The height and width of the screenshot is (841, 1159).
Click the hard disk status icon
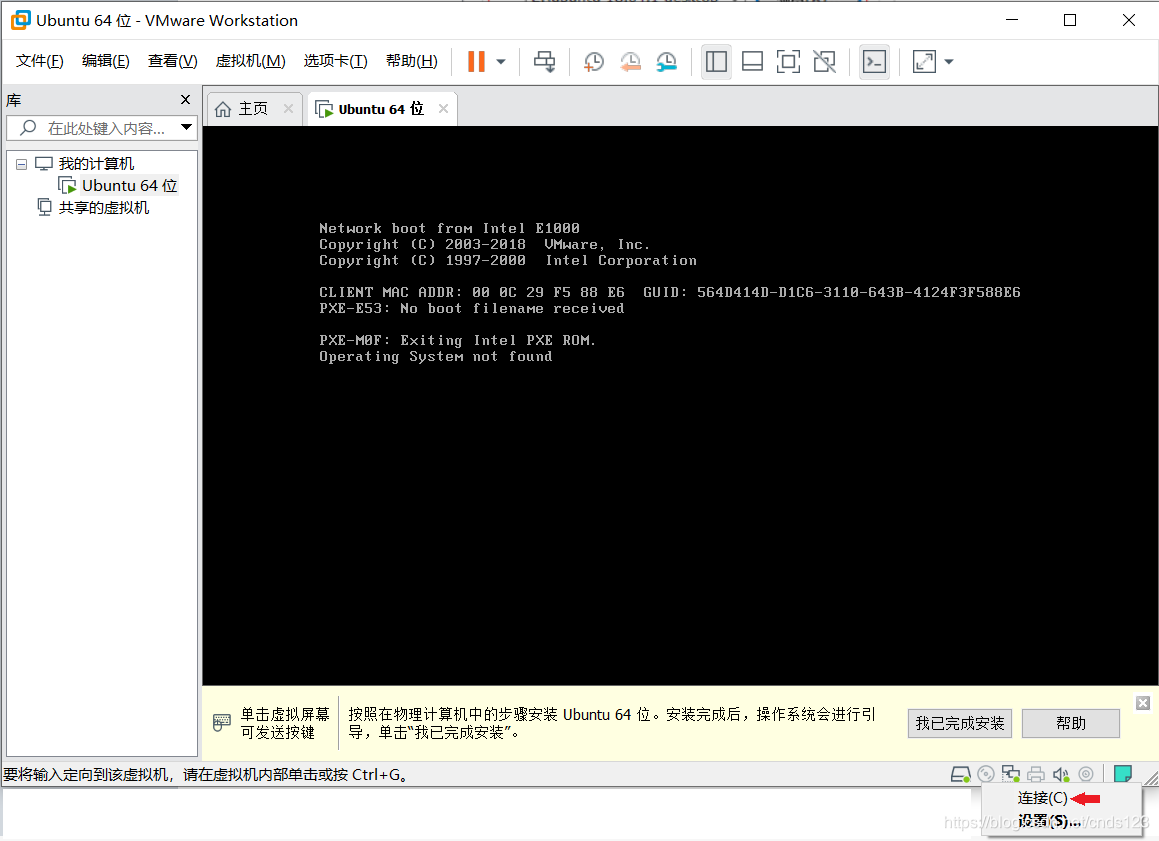click(x=960, y=774)
